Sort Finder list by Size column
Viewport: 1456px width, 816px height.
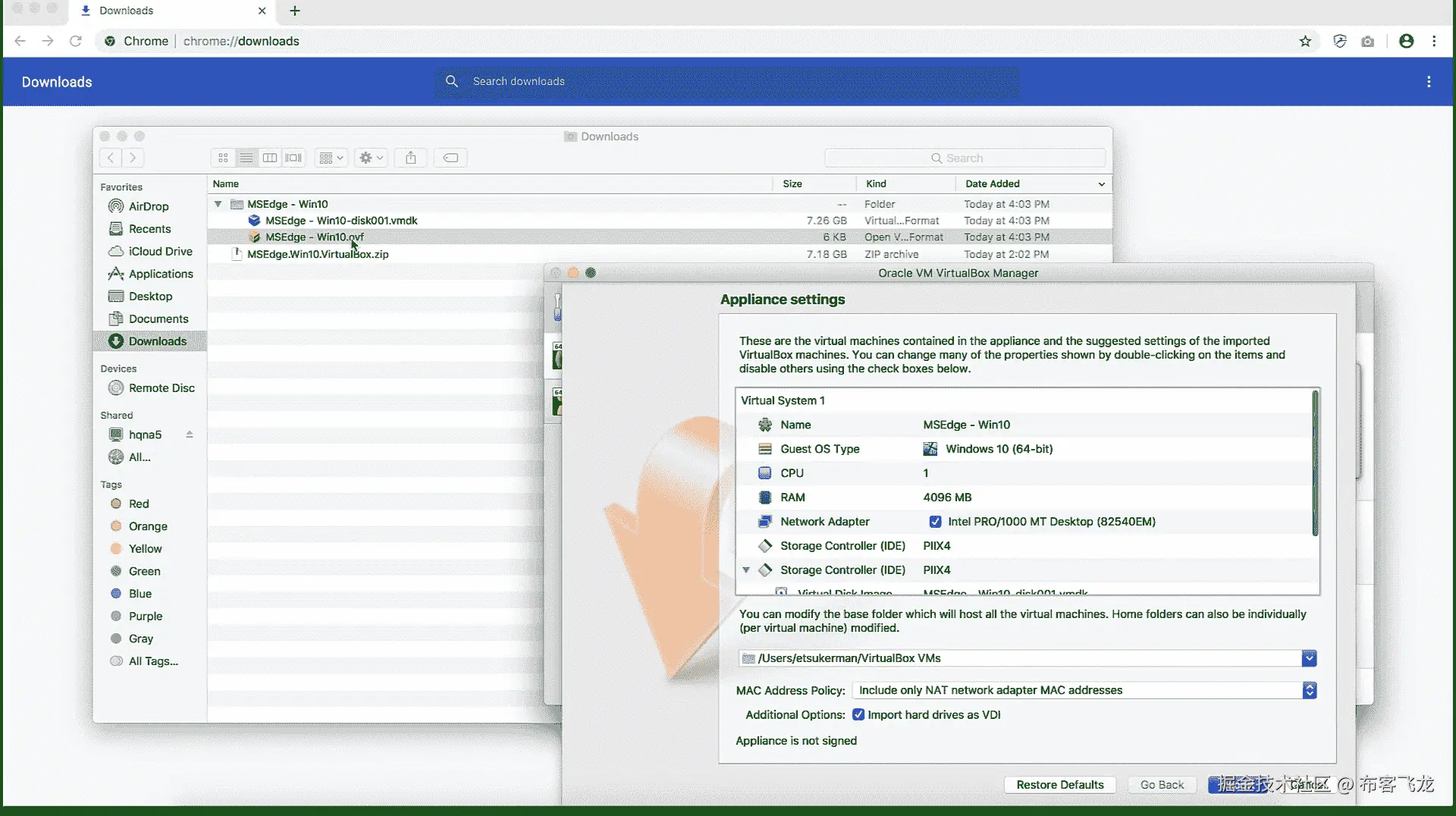[814, 184]
